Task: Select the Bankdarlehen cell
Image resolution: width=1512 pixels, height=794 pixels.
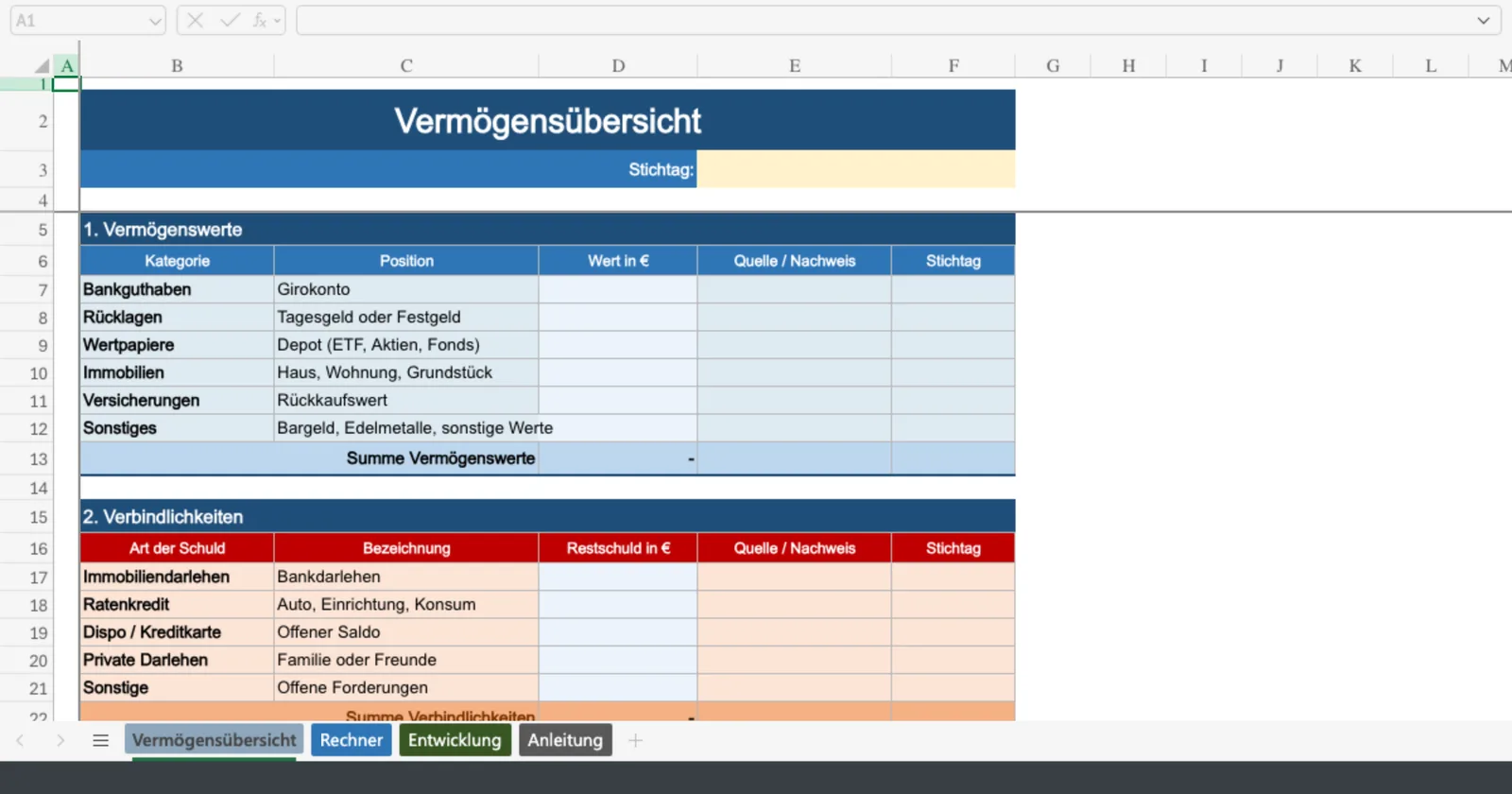Action: point(406,577)
